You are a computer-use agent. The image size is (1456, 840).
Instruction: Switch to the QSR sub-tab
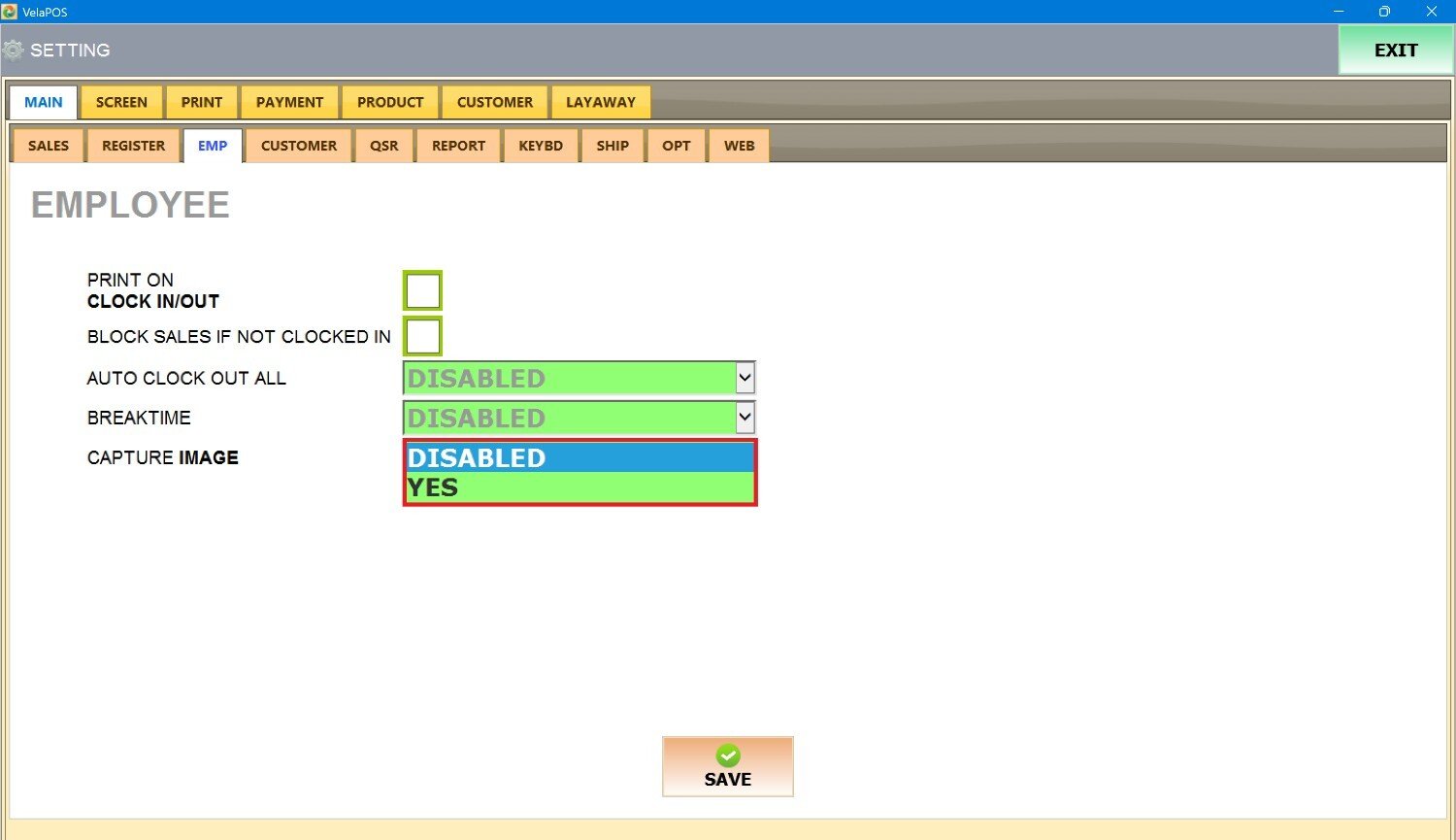383,146
